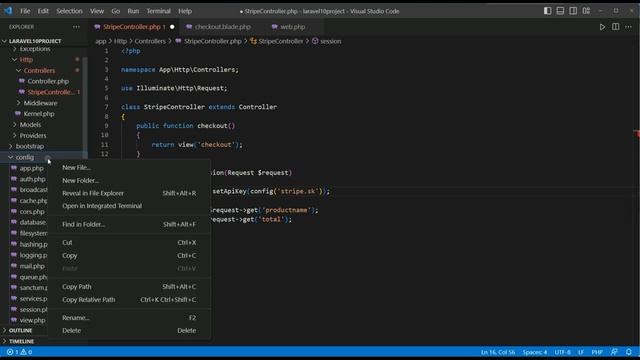640x360 pixels.
Task: Open auth.php config file
Action: click(32, 179)
